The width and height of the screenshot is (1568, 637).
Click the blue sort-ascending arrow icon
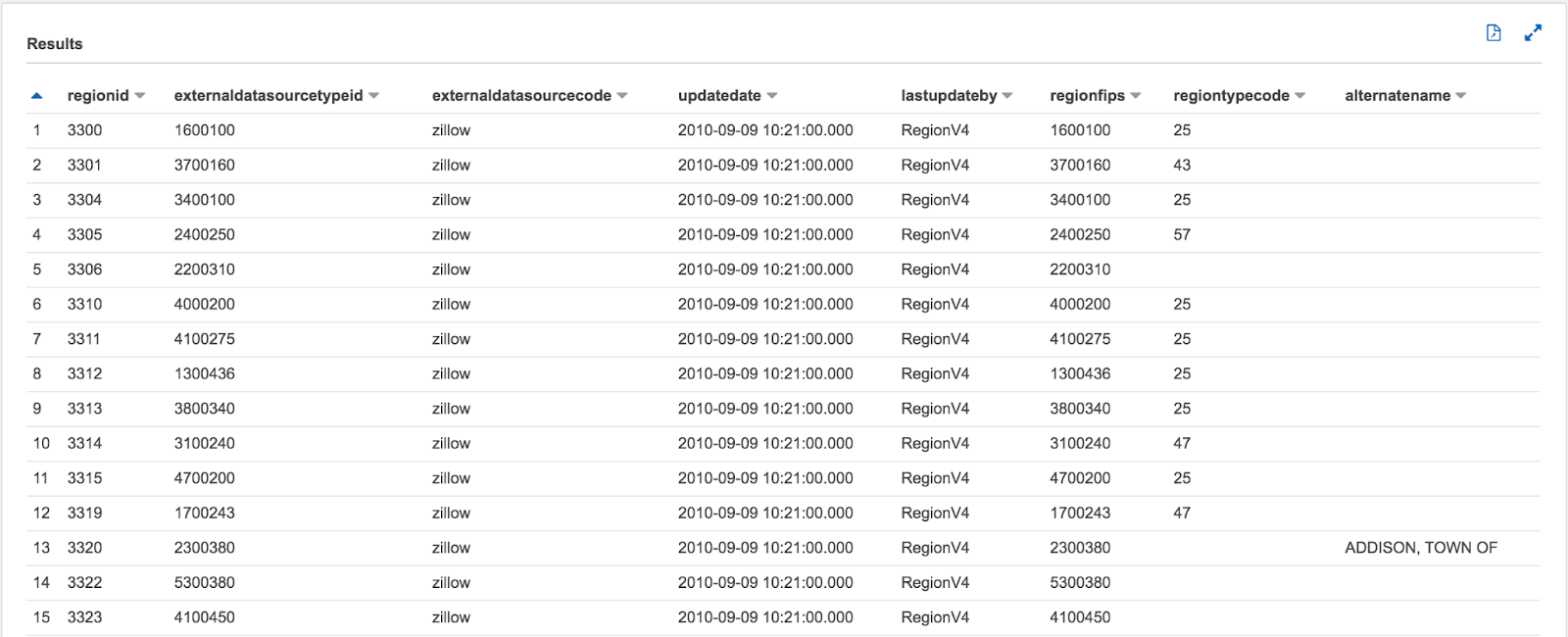pyautogui.click(x=37, y=96)
